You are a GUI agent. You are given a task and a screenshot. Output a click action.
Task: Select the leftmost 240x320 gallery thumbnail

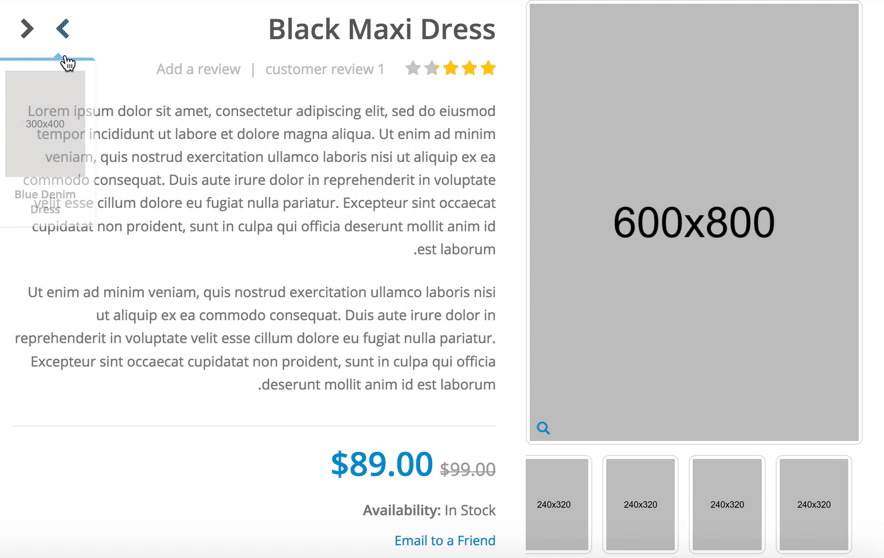557,504
